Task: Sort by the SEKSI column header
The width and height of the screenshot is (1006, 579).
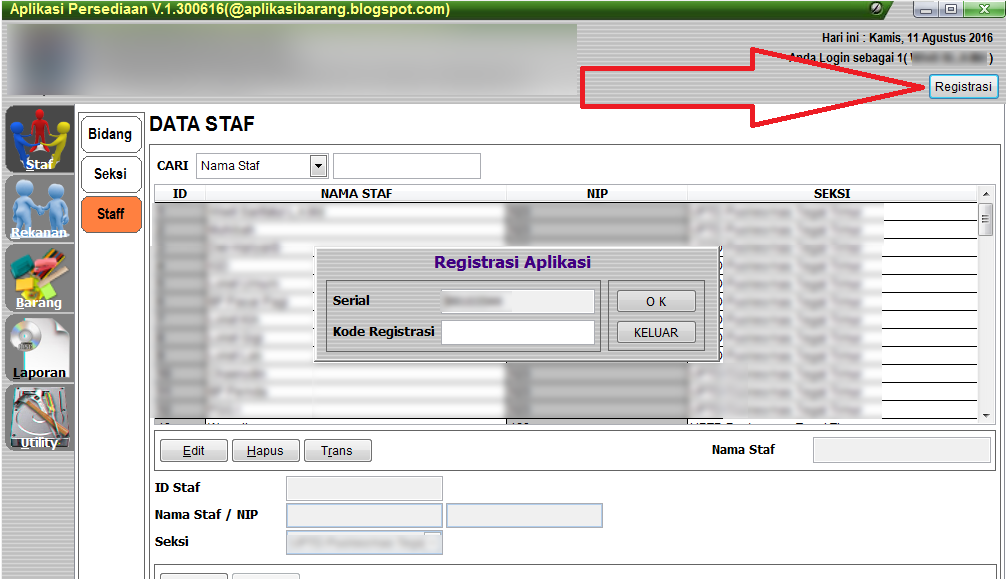Action: 832,193
